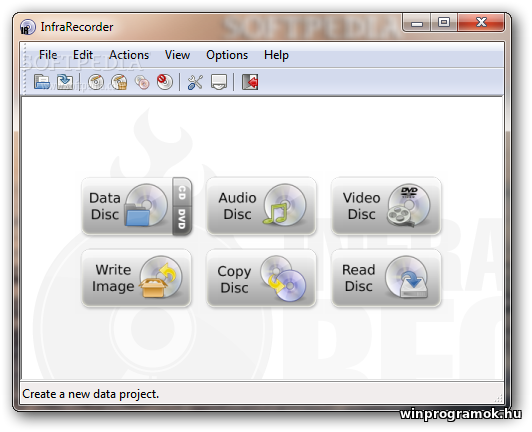Choose DVD on the Data Disc button
This screenshot has width=532, height=432.
[x=182, y=221]
